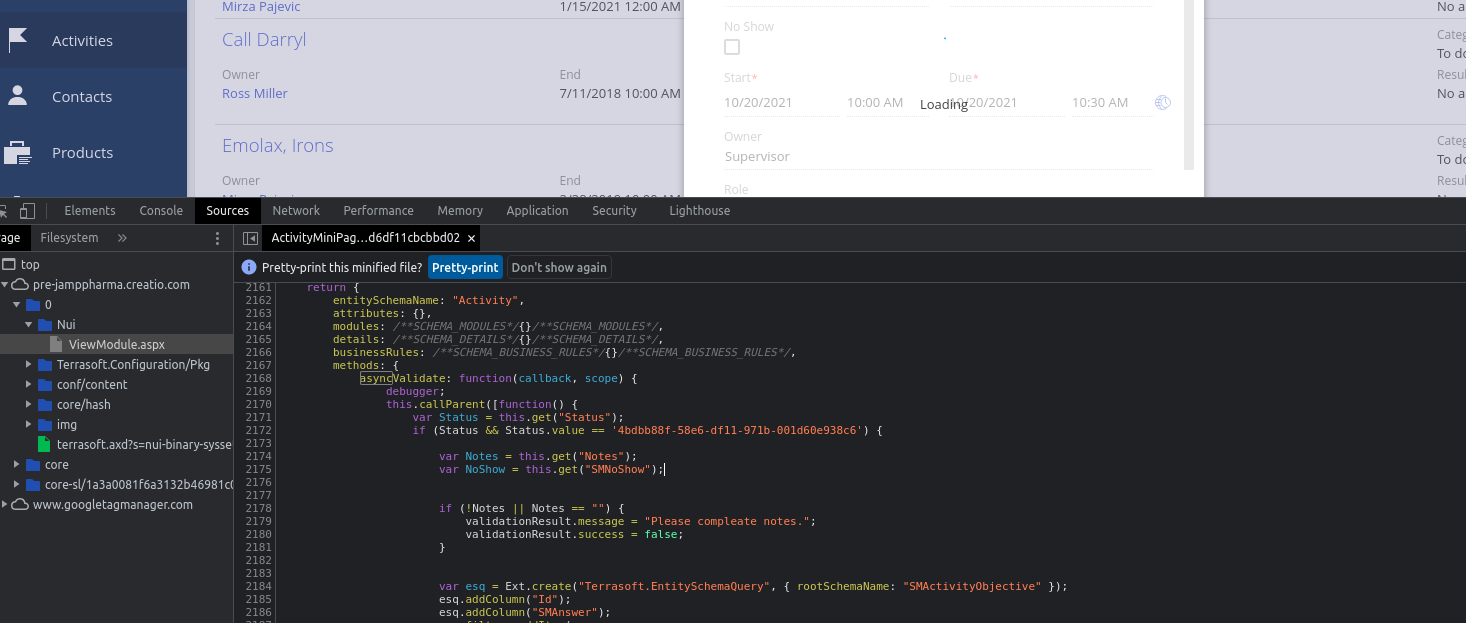Select the green terrasoft.axd file icon
1466x623 pixels.
pyautogui.click(x=44, y=444)
